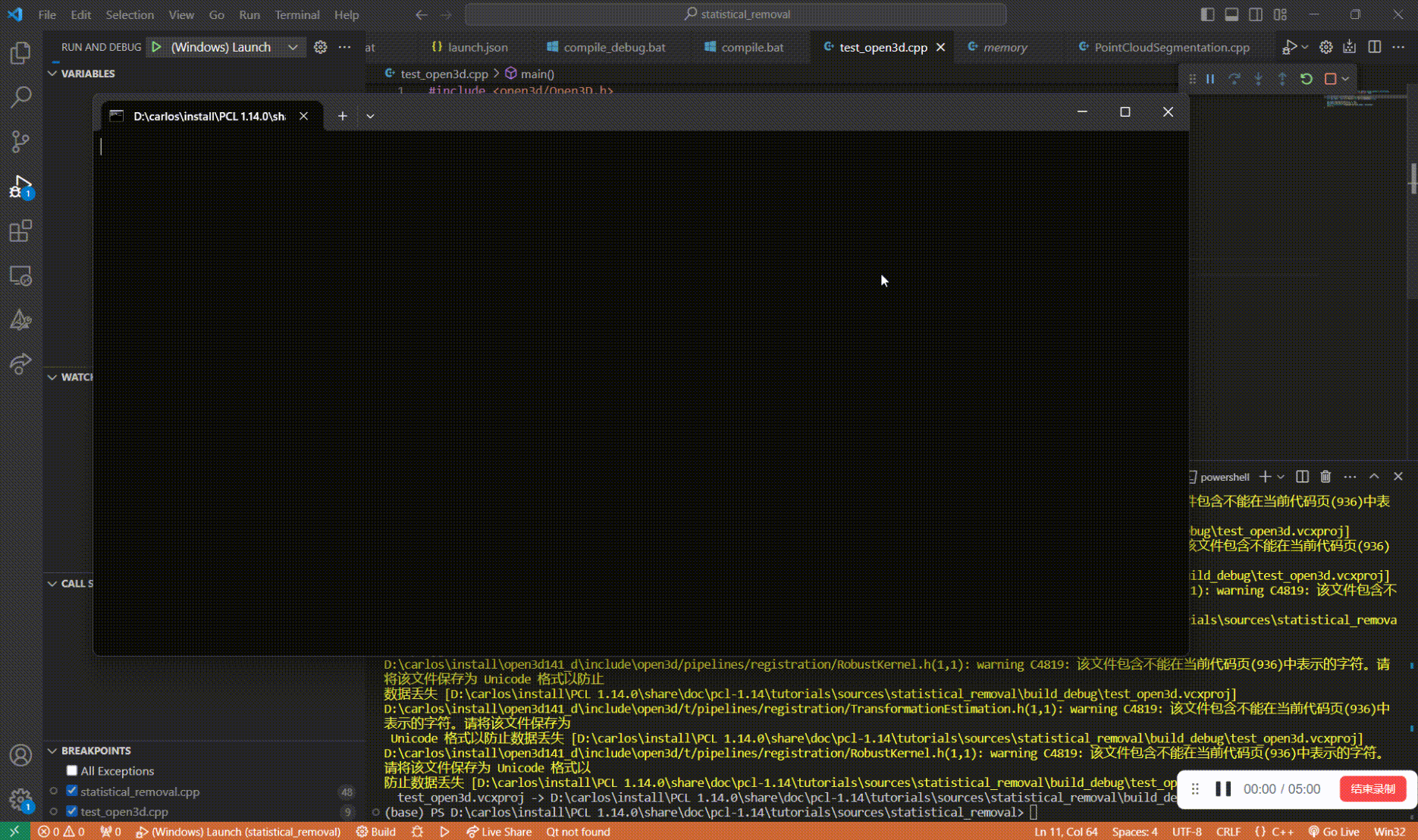
Task: Click Build in the status bar
Action: coord(376,832)
